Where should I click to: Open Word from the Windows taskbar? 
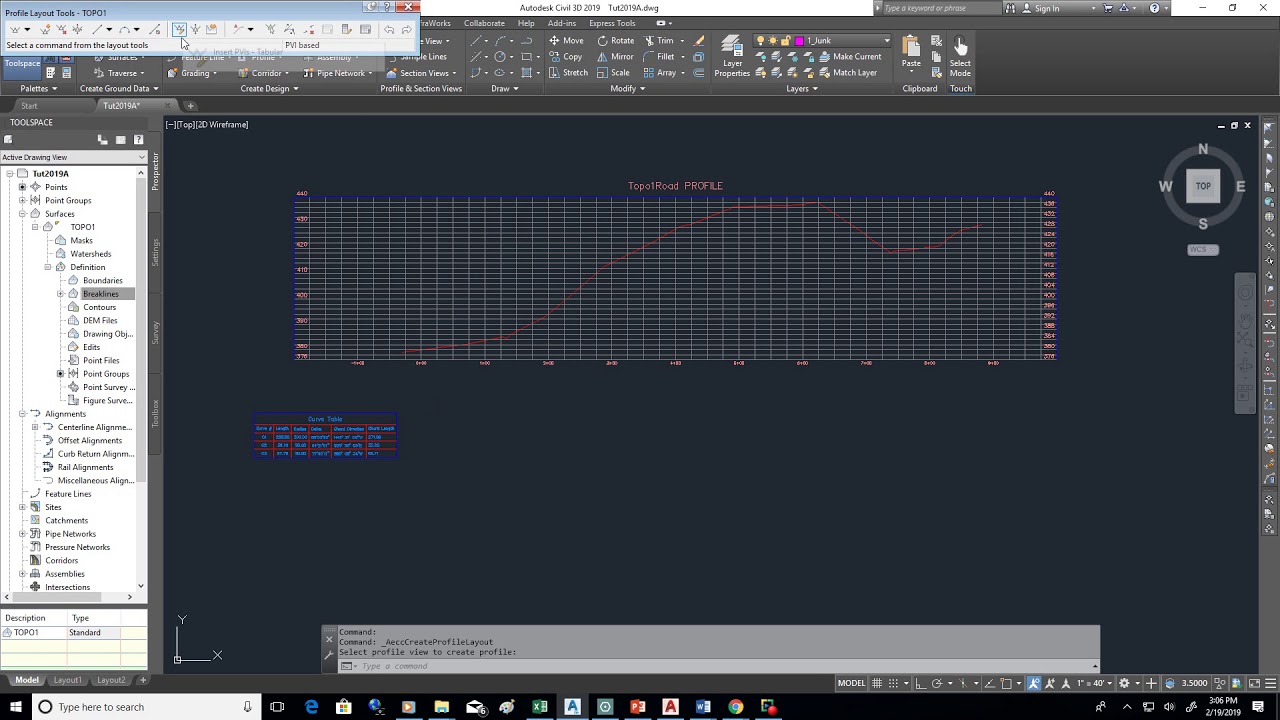pyautogui.click(x=703, y=707)
